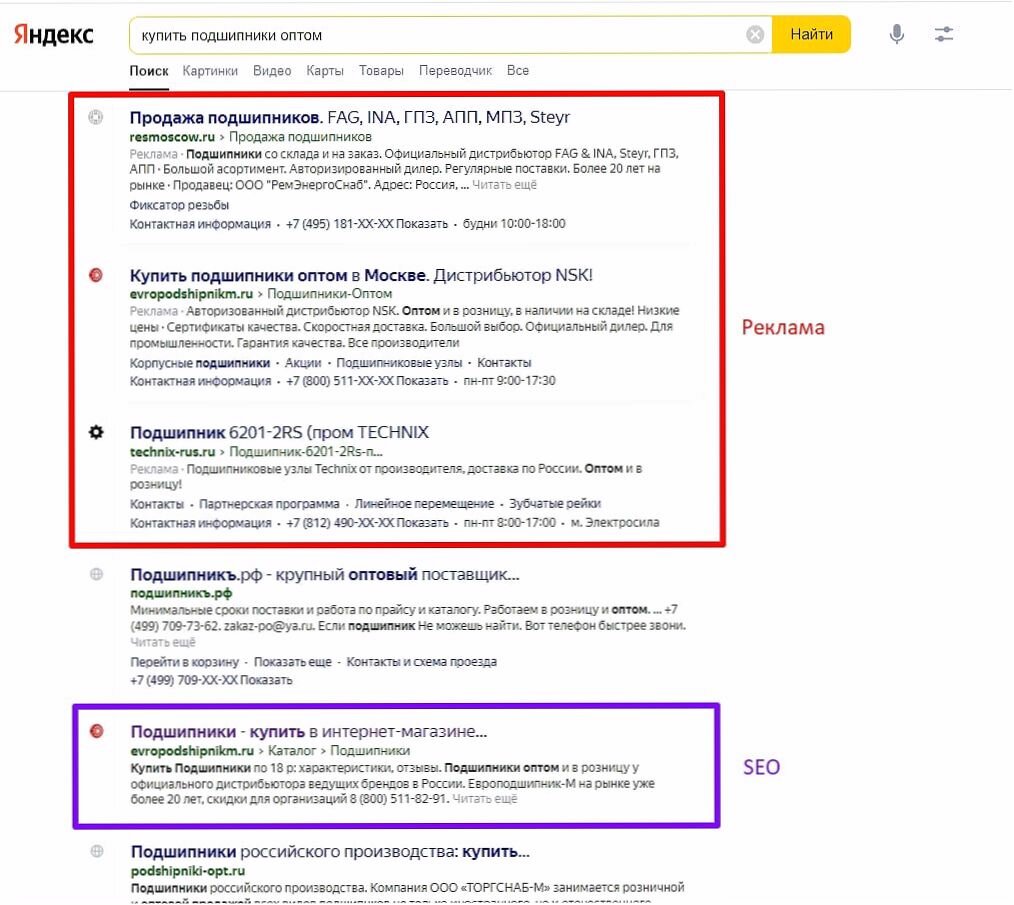1014x905 pixels.
Task: Activate voice search via the microphone icon
Action: point(895,33)
